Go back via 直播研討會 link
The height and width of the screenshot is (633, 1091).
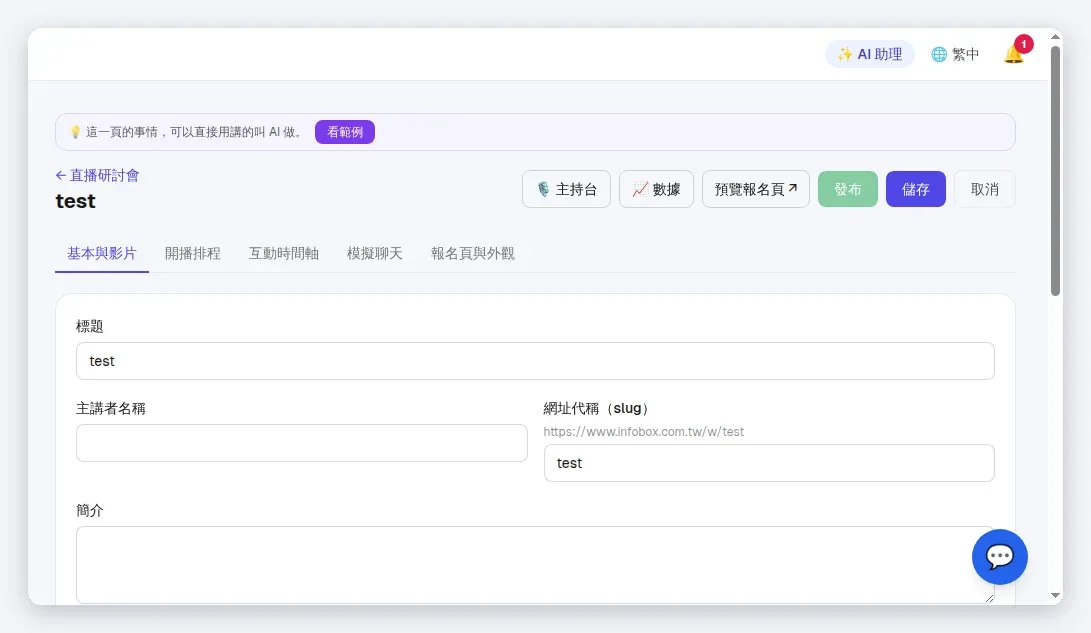point(97,175)
